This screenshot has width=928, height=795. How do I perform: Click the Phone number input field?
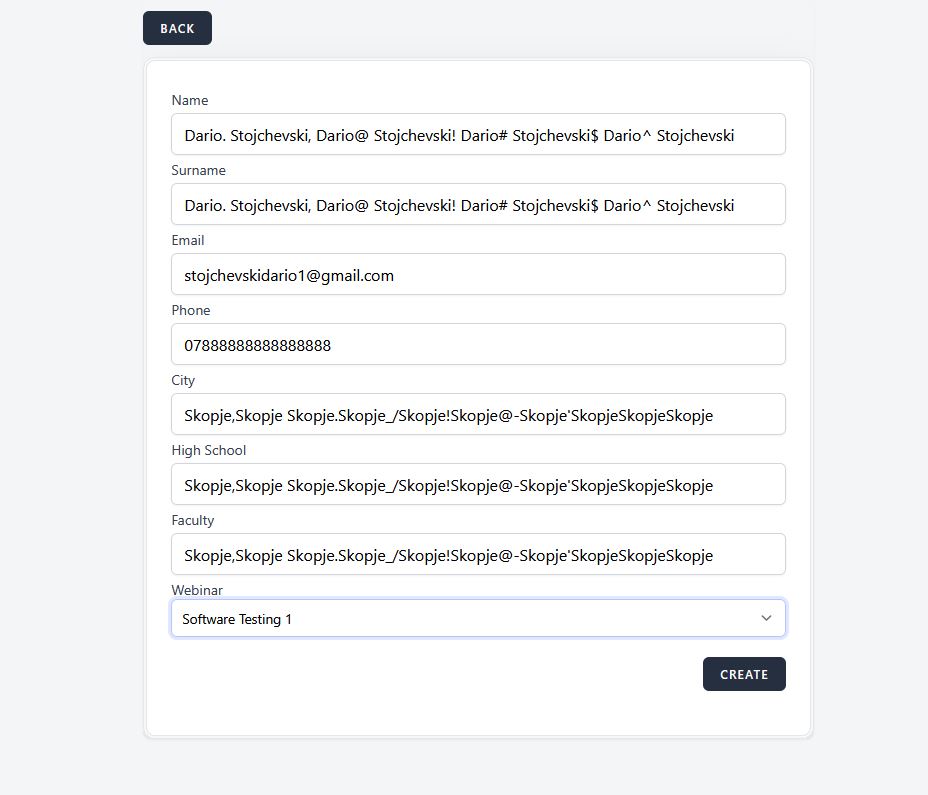[x=478, y=344]
